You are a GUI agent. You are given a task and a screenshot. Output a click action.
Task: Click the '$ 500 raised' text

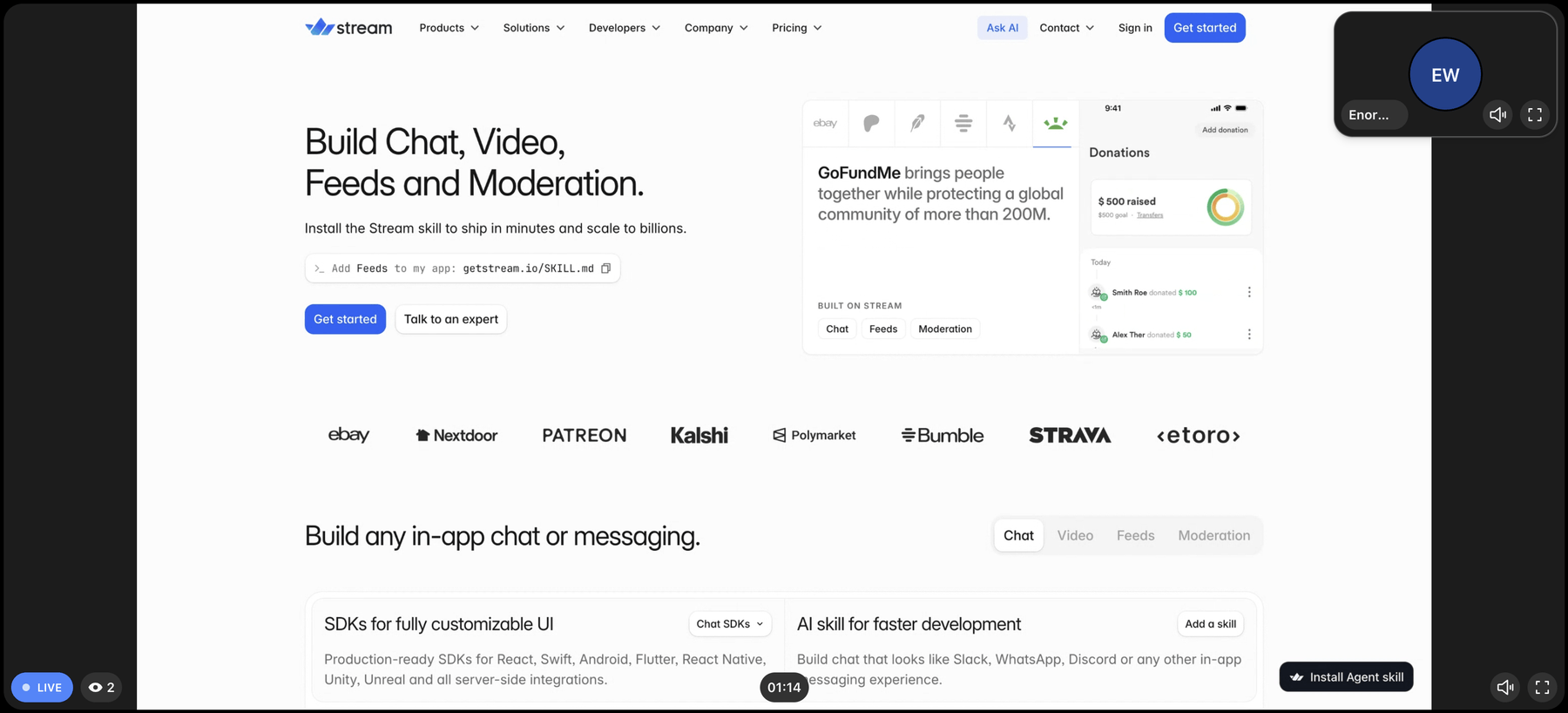coord(1126,201)
